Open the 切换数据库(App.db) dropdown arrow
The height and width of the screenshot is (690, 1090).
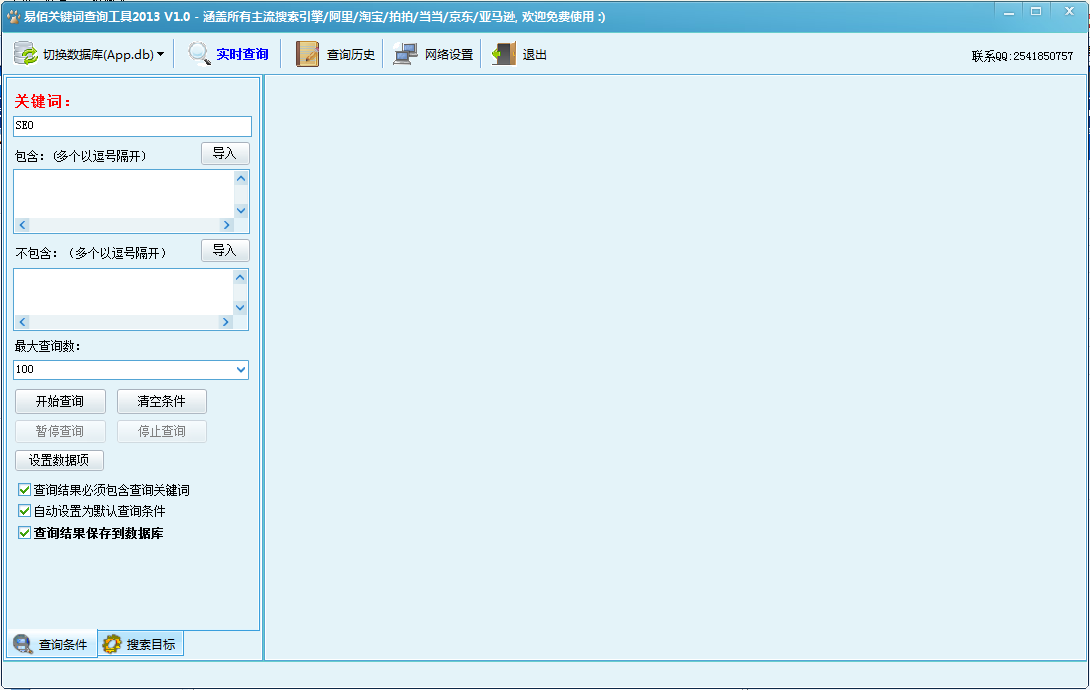tap(160, 54)
